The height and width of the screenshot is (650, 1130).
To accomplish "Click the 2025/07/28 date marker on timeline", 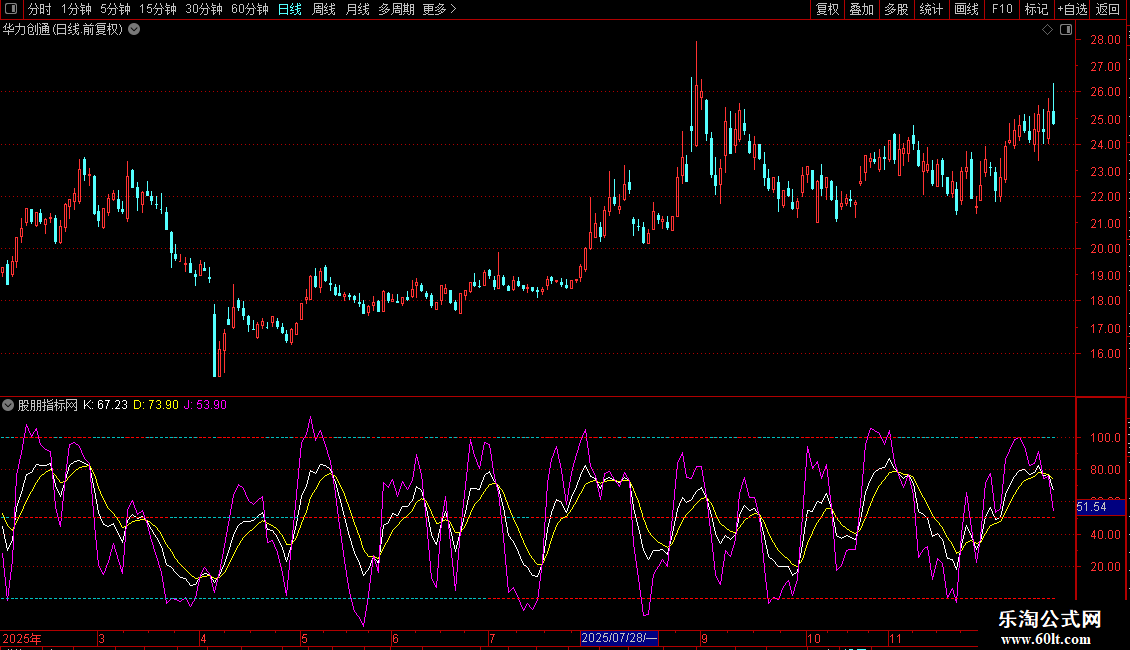I will click(619, 638).
